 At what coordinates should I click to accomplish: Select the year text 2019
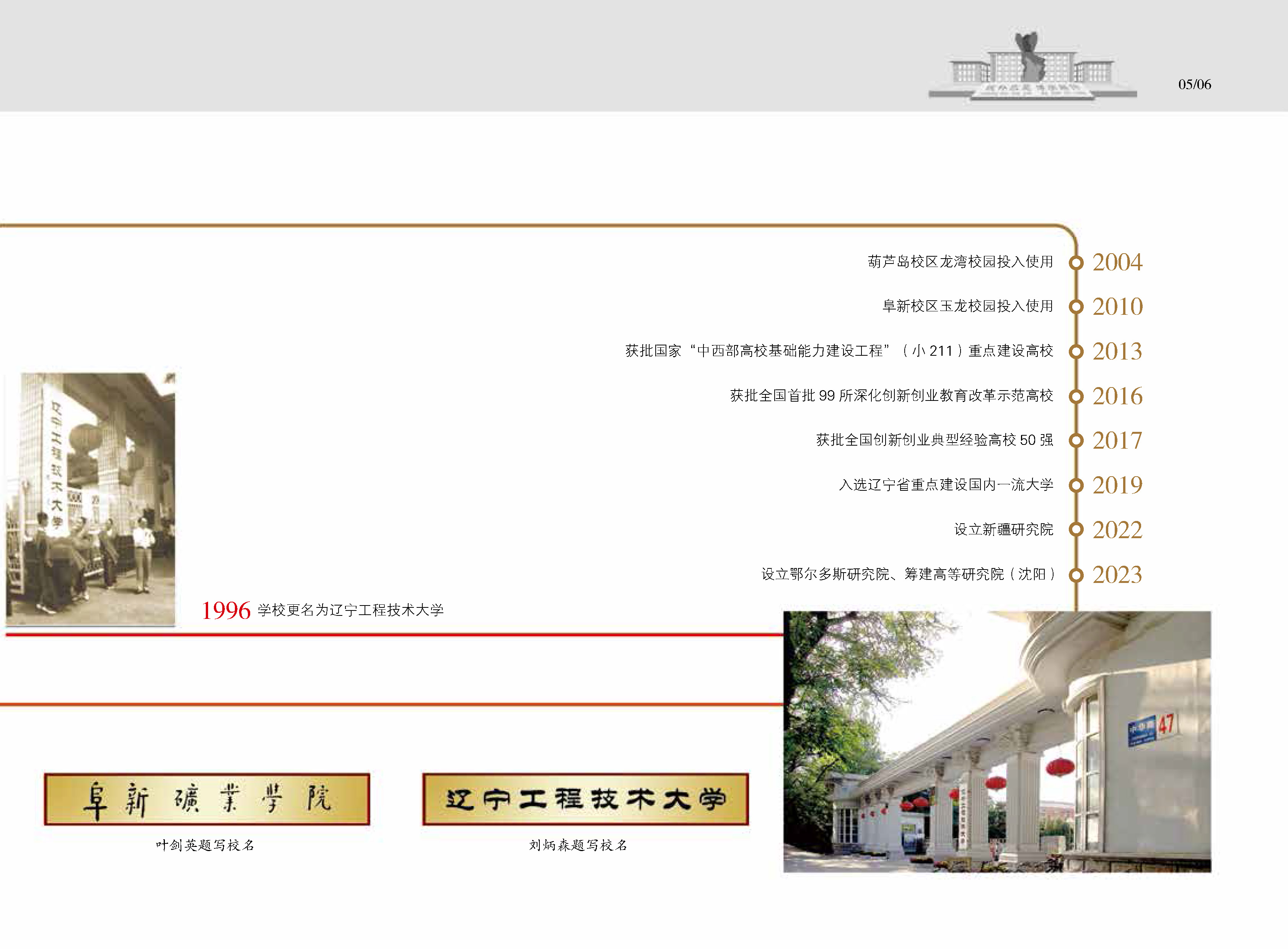[1117, 485]
